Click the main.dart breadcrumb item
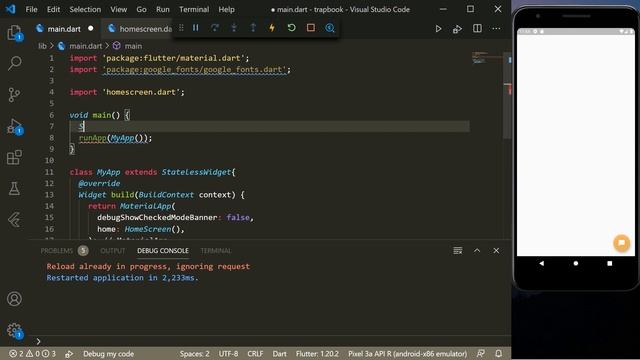The width and height of the screenshot is (640, 360). tap(85, 46)
